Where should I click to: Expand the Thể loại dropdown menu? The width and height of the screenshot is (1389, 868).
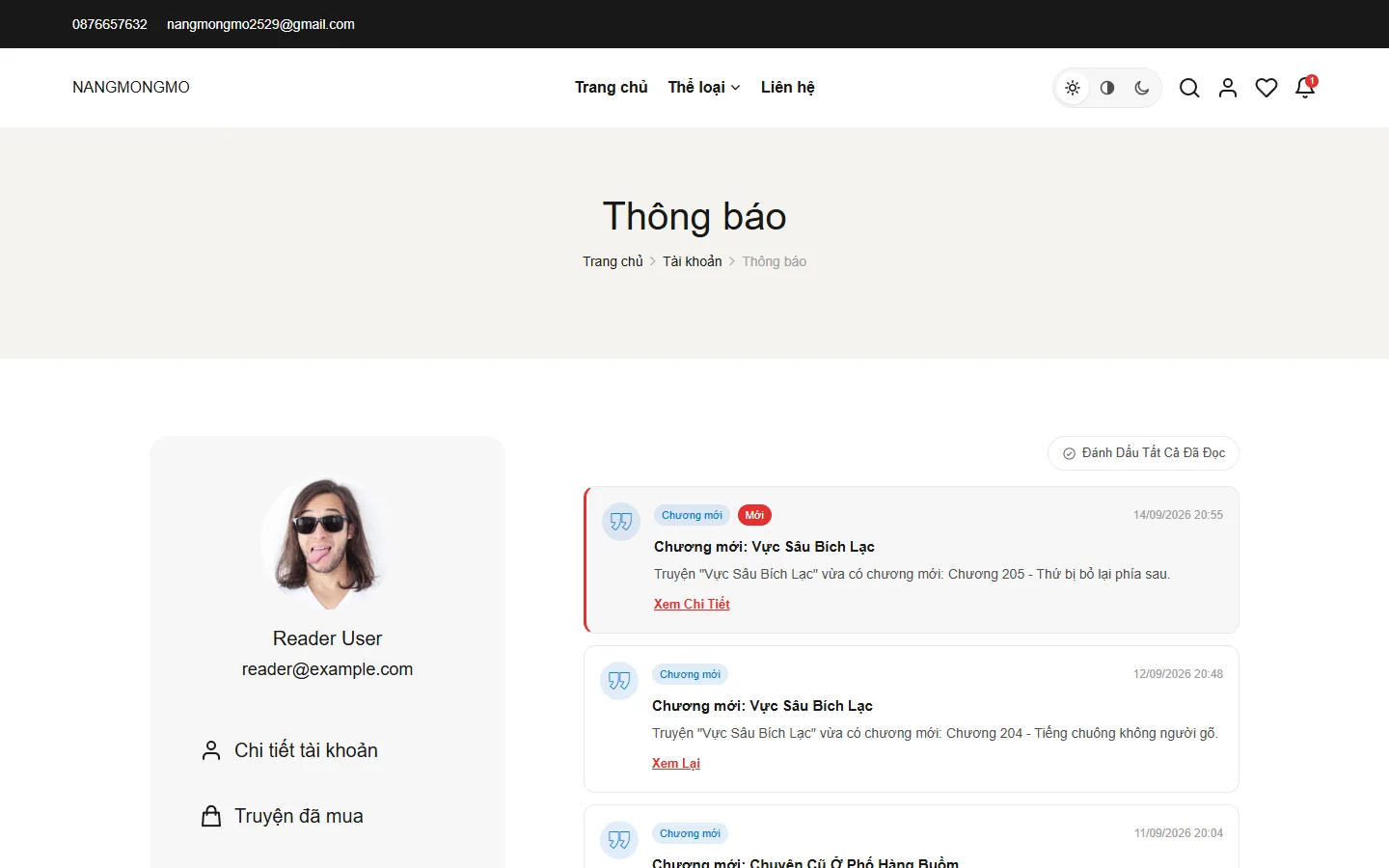704,87
